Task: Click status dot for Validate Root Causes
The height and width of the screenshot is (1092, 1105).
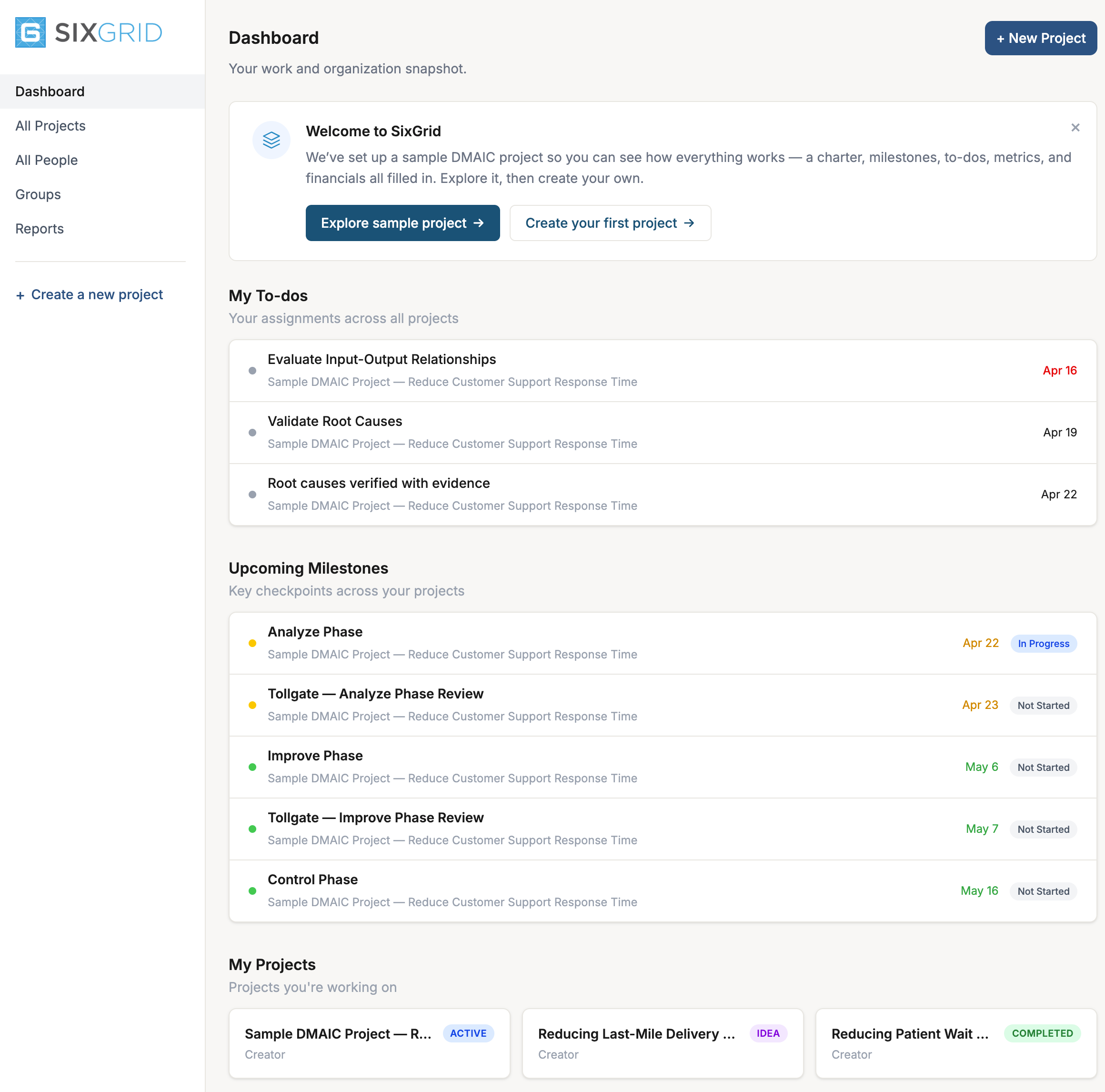Action: 252,433
